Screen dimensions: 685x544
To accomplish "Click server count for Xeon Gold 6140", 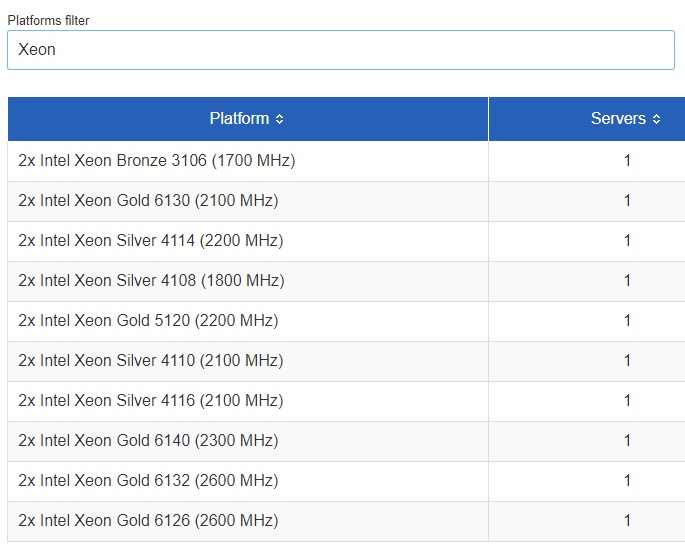I will pos(627,440).
